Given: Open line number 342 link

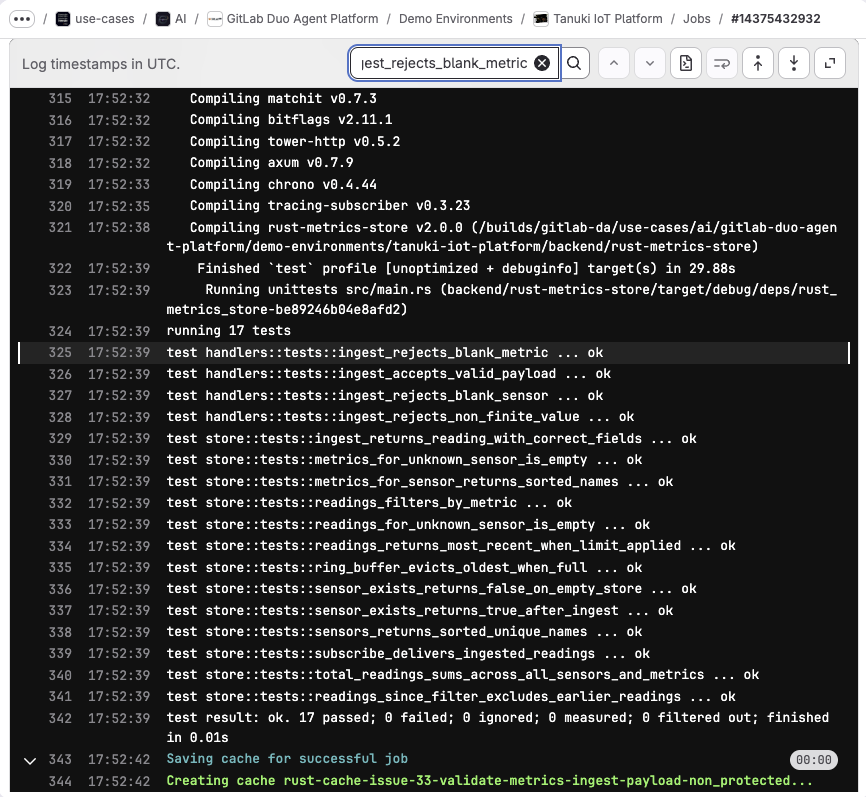Looking at the screenshot, I should (x=60, y=718).
